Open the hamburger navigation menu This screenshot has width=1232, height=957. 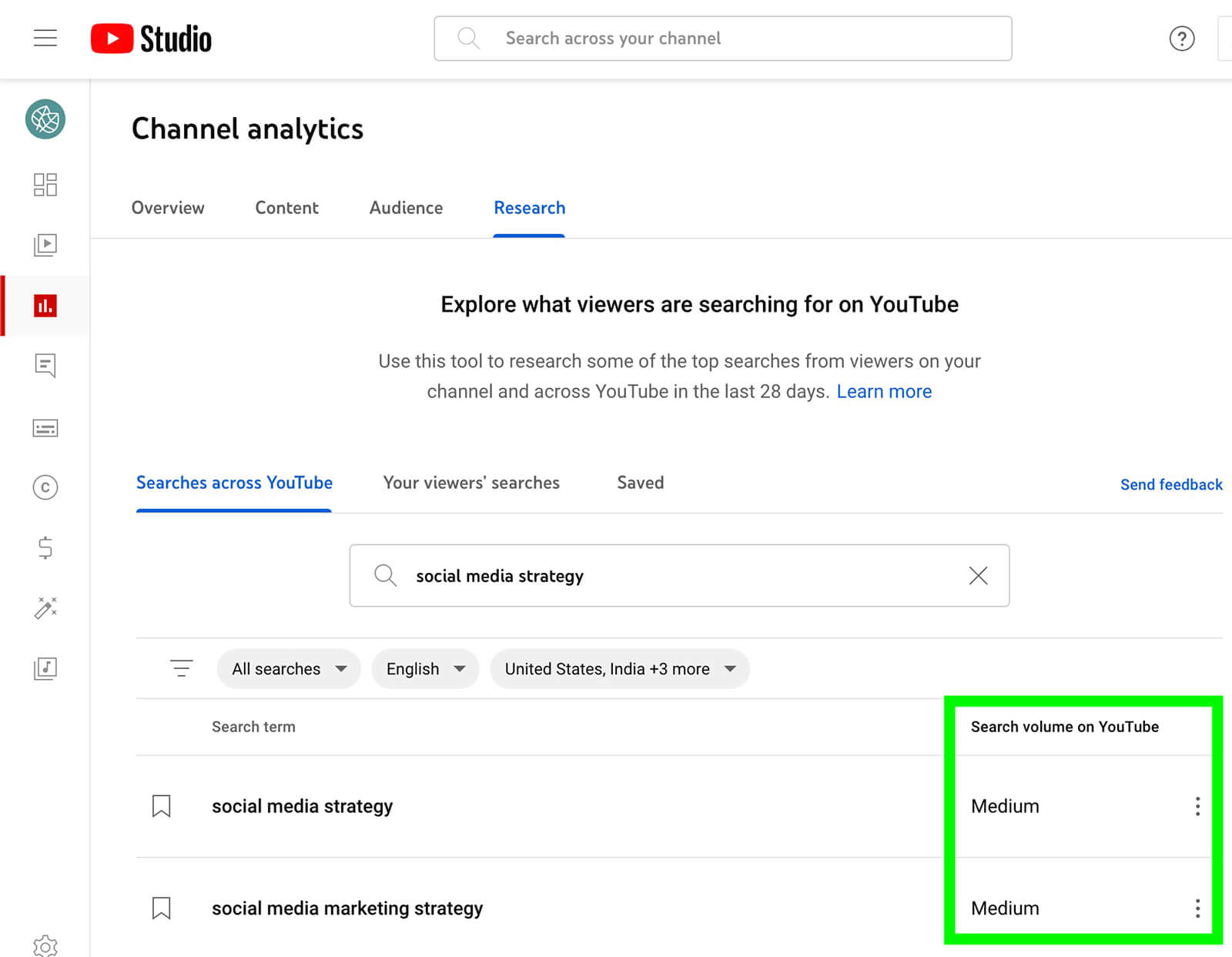[45, 38]
